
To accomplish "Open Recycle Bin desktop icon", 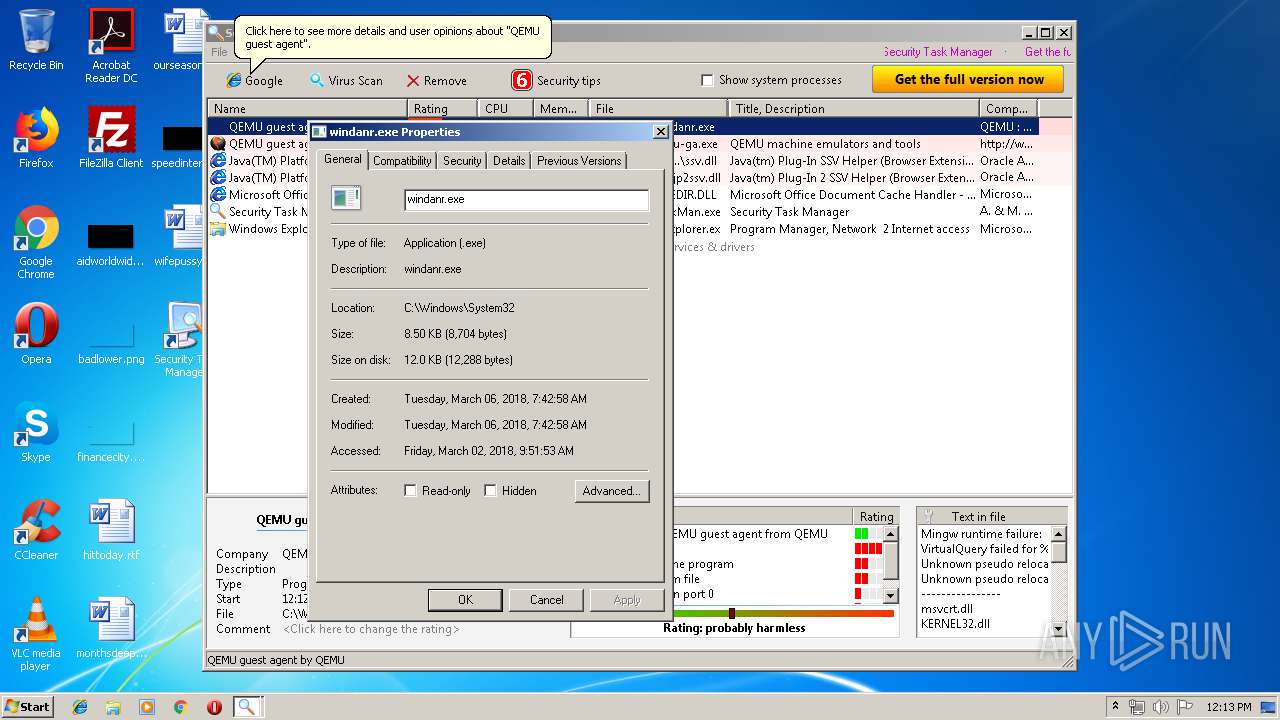I will 36,40.
